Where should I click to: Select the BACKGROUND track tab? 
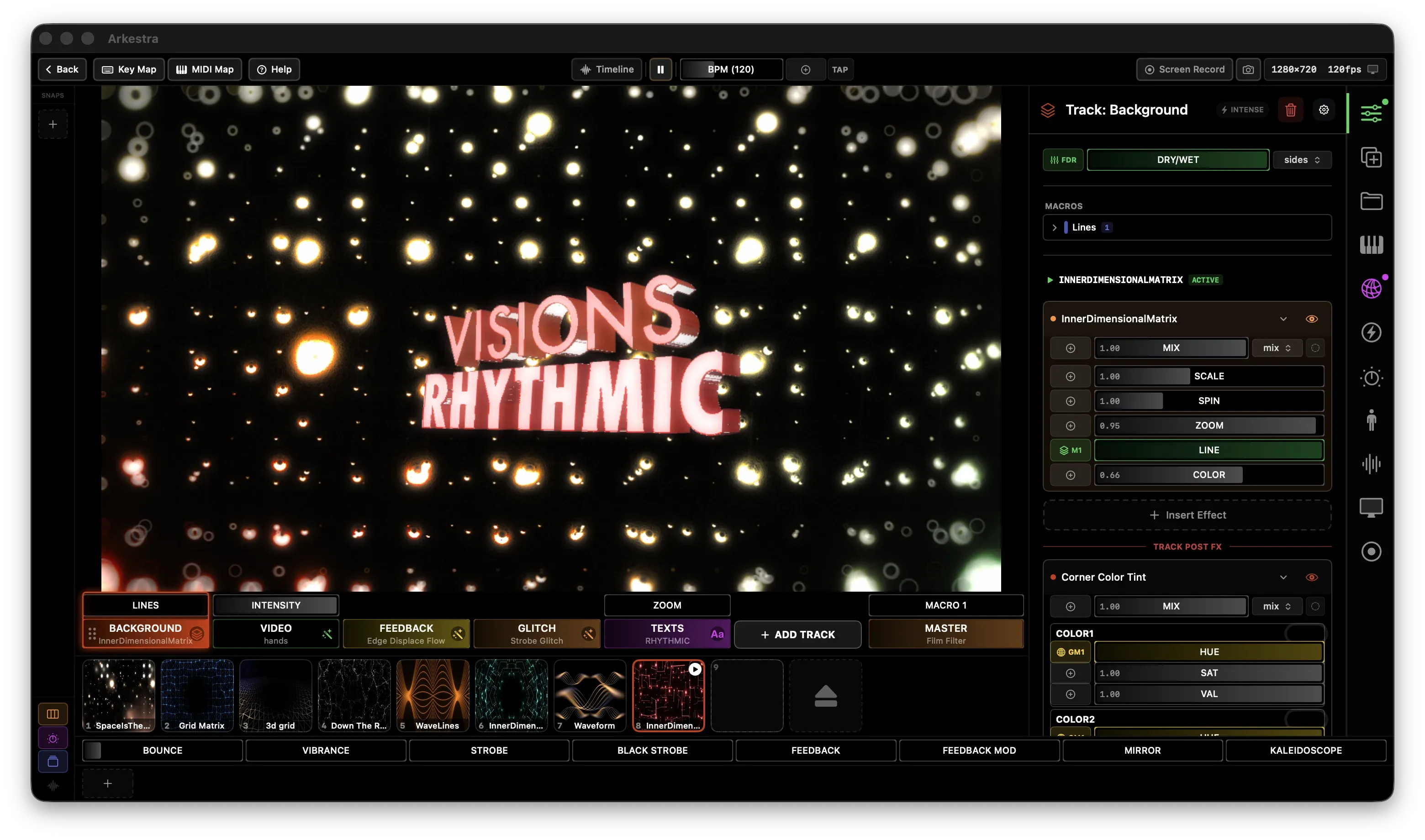(x=146, y=634)
